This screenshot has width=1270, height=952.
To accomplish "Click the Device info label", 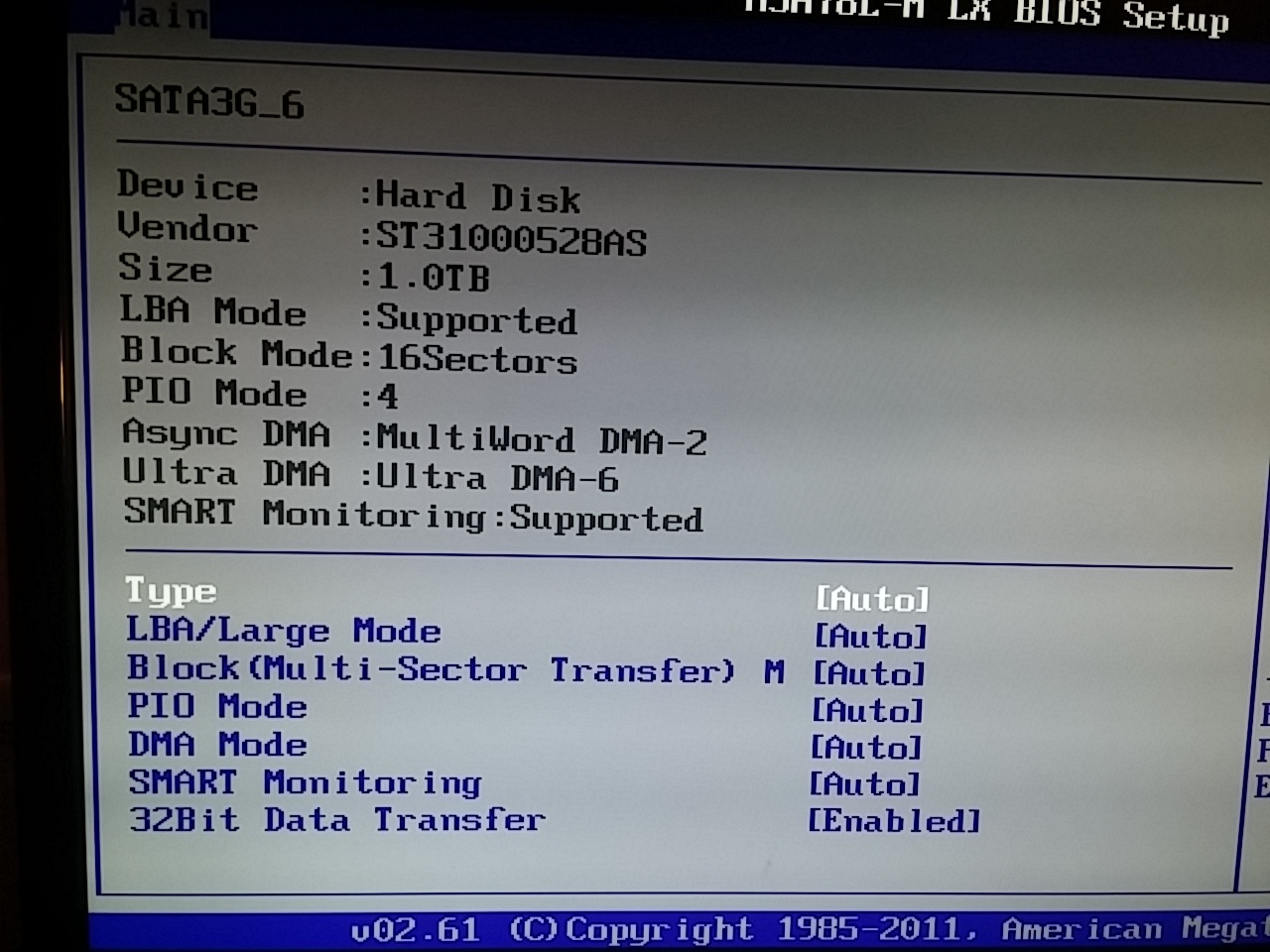I will point(188,185).
